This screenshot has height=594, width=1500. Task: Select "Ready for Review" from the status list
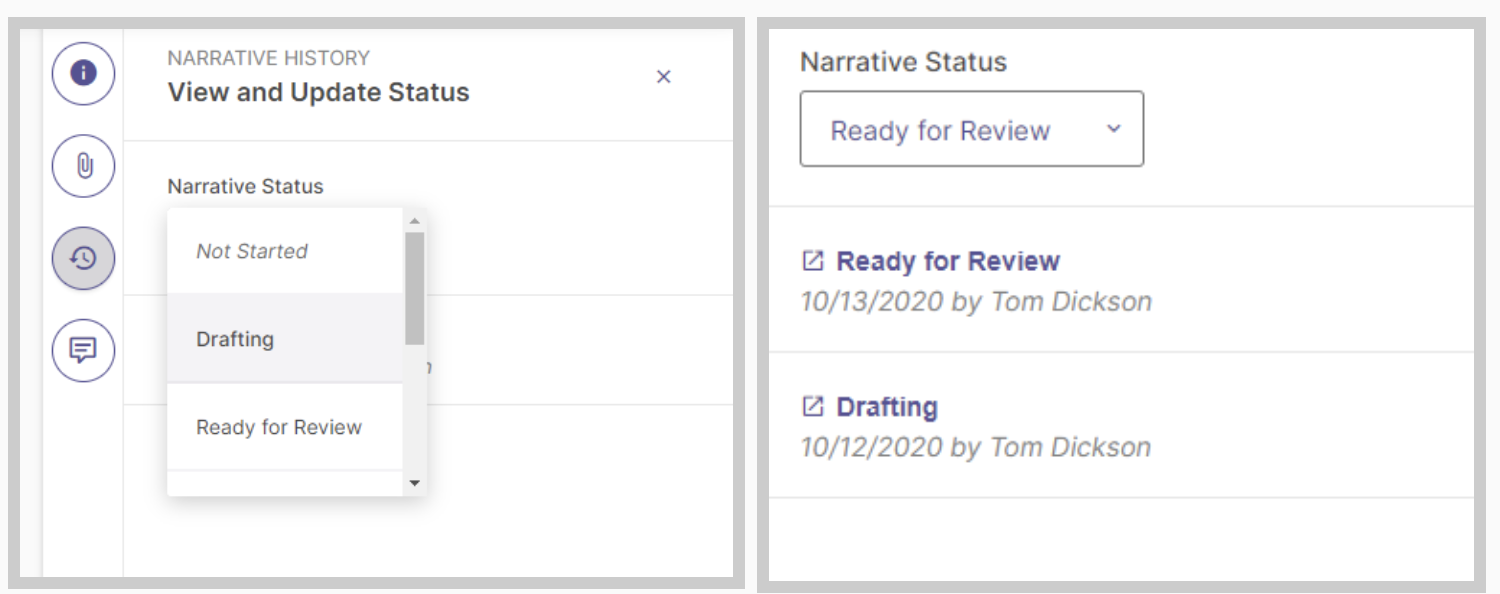278,427
